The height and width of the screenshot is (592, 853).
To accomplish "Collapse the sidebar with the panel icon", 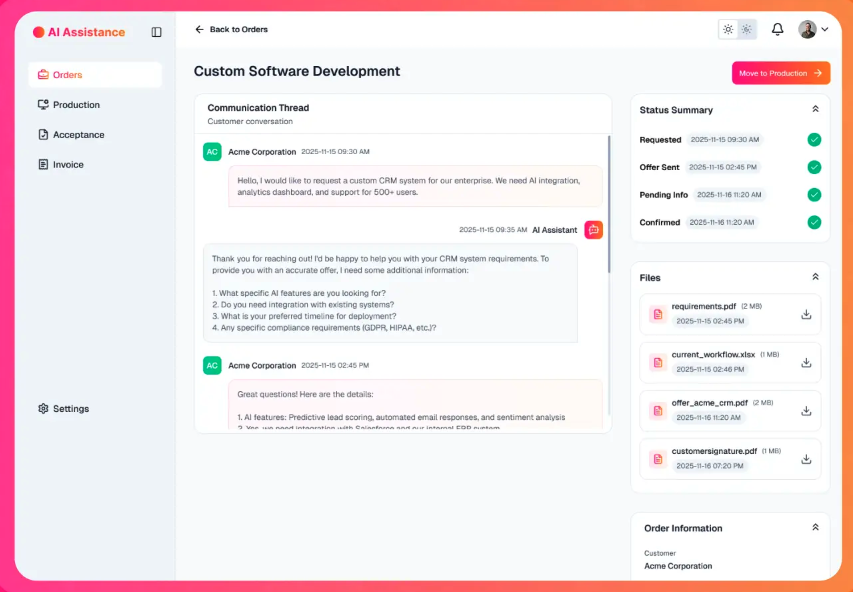I will (x=156, y=32).
